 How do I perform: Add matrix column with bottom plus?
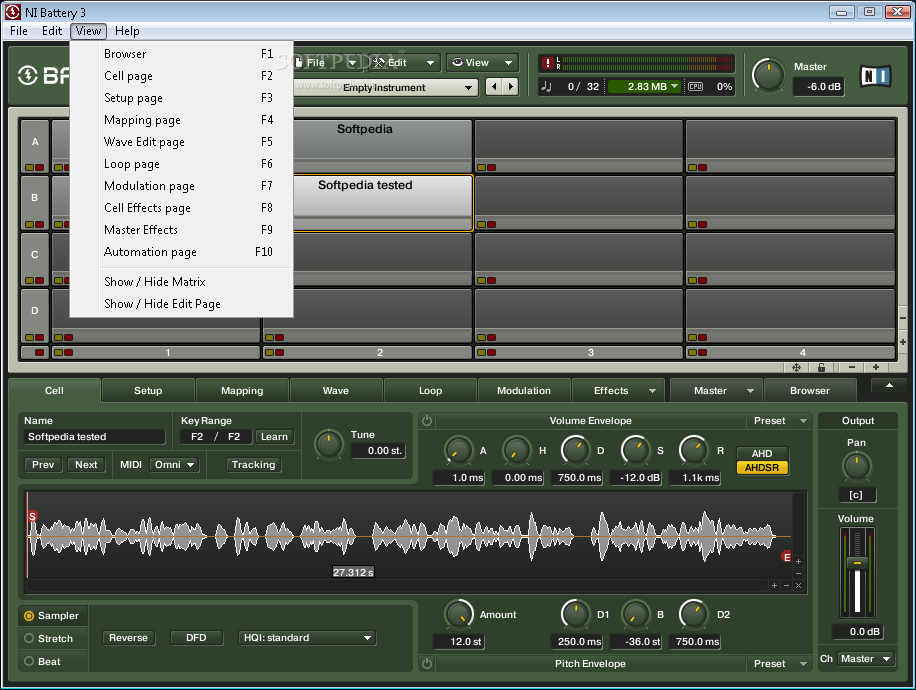tap(876, 367)
